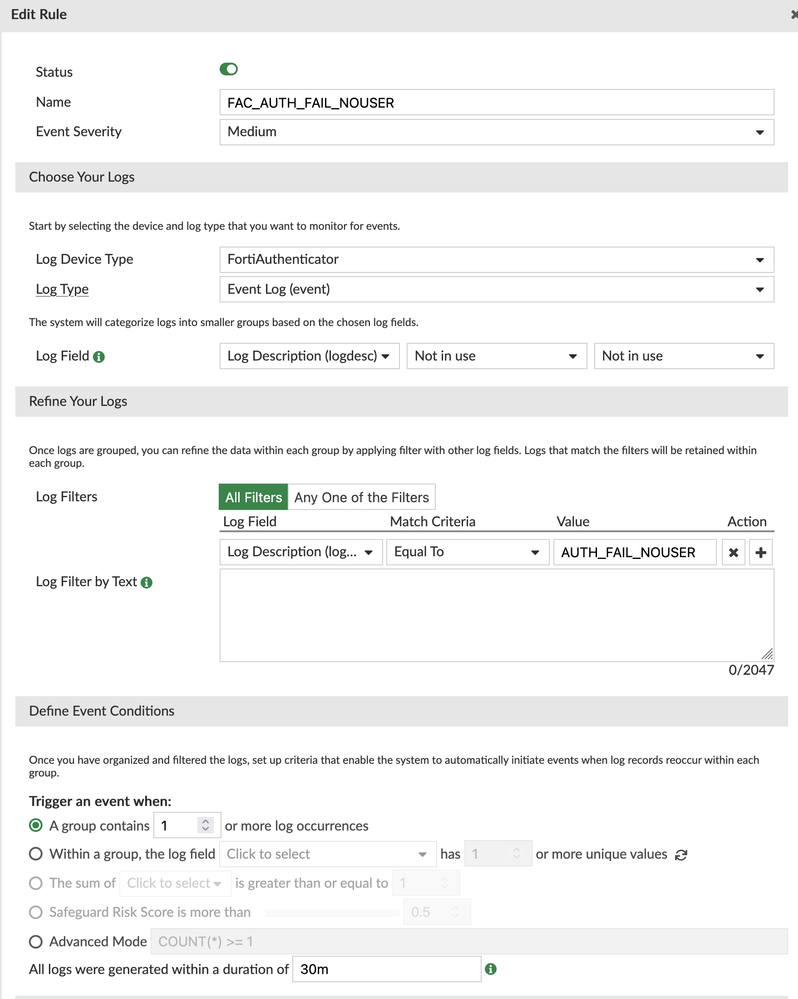Select the Advanced Mode radio button
Viewport: 798px width, 999px height.
(x=36, y=941)
